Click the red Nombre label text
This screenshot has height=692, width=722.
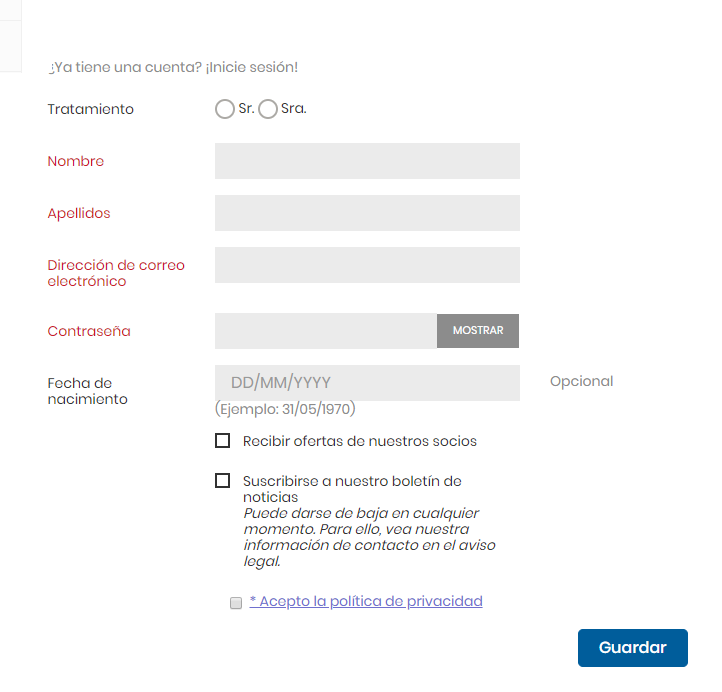pyautogui.click(x=76, y=161)
